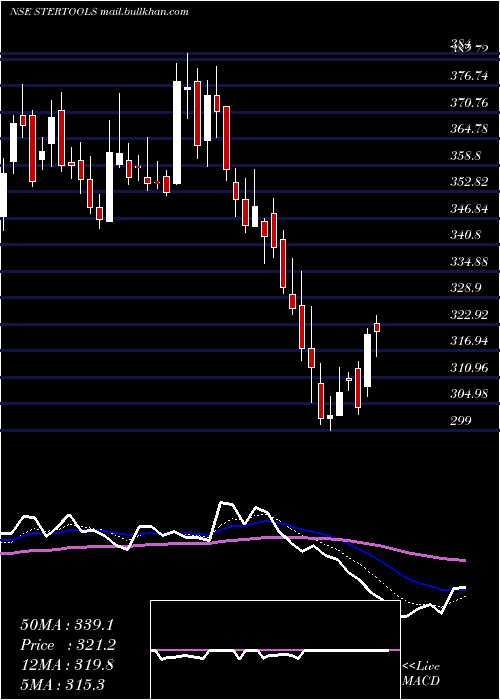
Task: Click the tallest white candlestick near 376
Action: point(177,133)
